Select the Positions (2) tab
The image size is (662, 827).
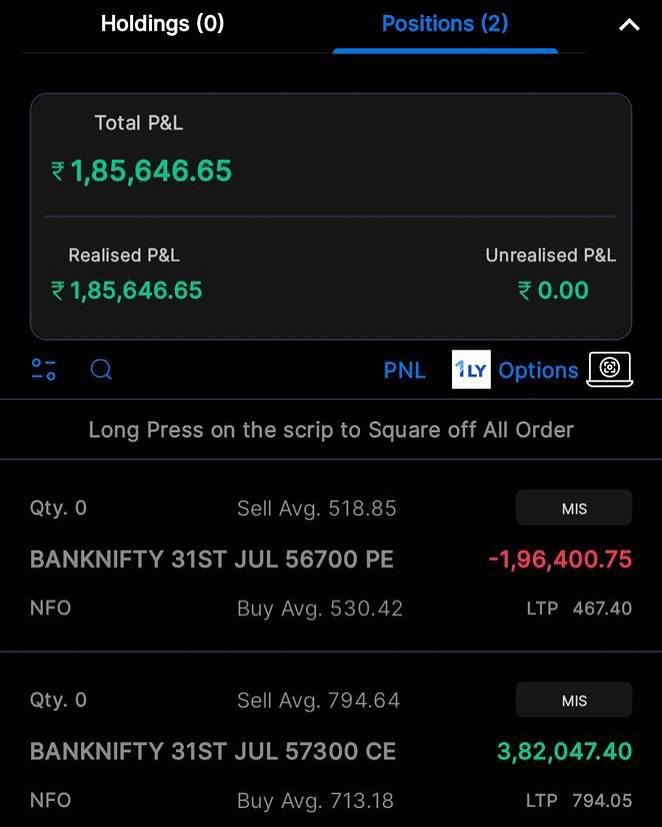(x=445, y=23)
